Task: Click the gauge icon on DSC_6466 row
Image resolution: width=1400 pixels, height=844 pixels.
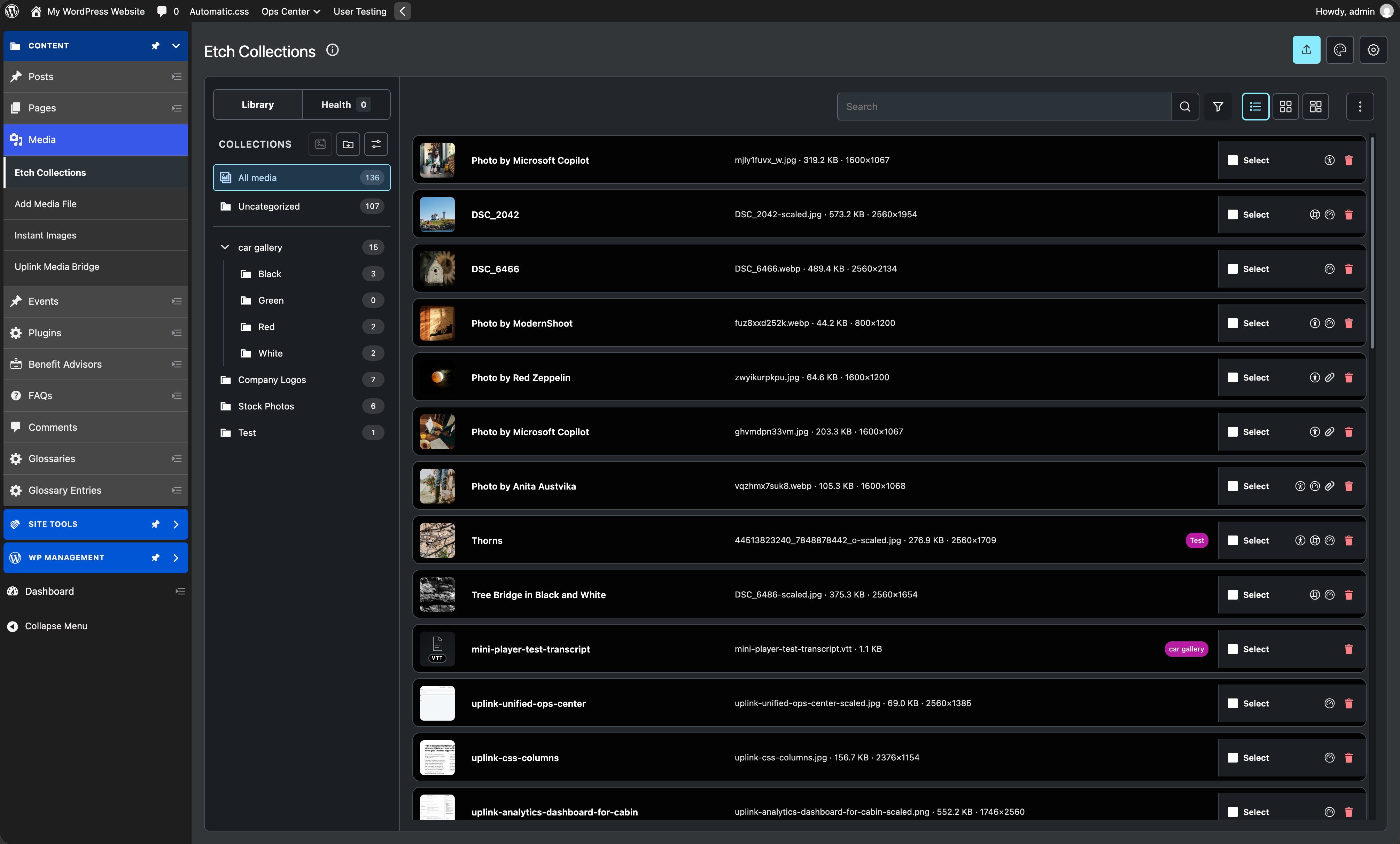Action: 1330,269
